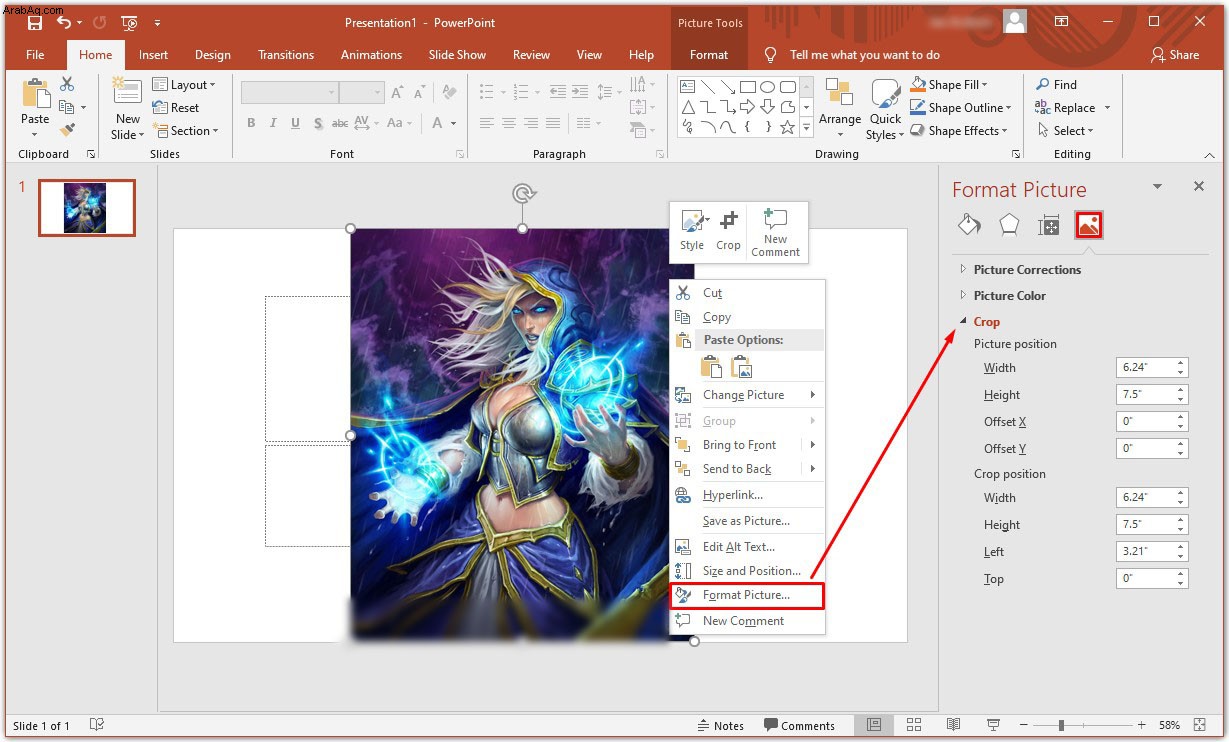Open Shape Fill dropdown
Screen dimensions: 1229x742
pos(949,85)
